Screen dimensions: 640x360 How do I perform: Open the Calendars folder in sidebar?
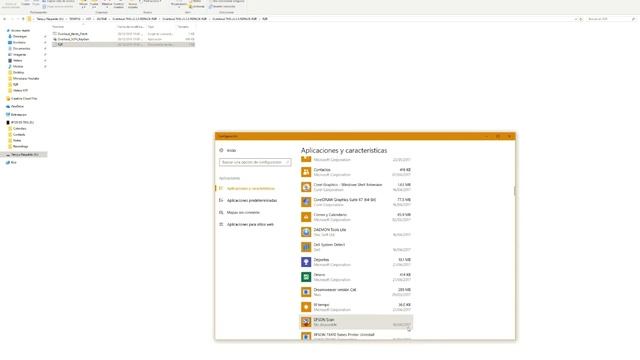[19, 128]
